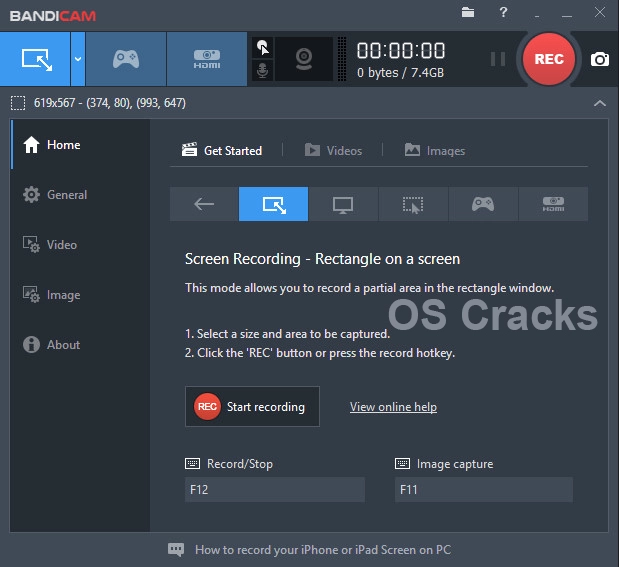Click the 0 bytes / 7.4GB storage text
619x567 pixels.
(x=400, y=73)
